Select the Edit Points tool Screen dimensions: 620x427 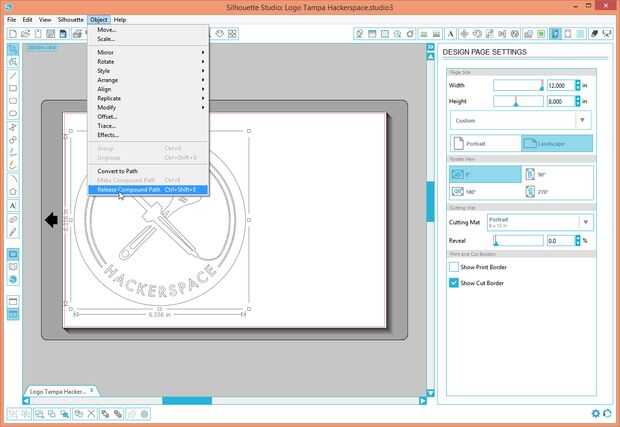pos(13,62)
